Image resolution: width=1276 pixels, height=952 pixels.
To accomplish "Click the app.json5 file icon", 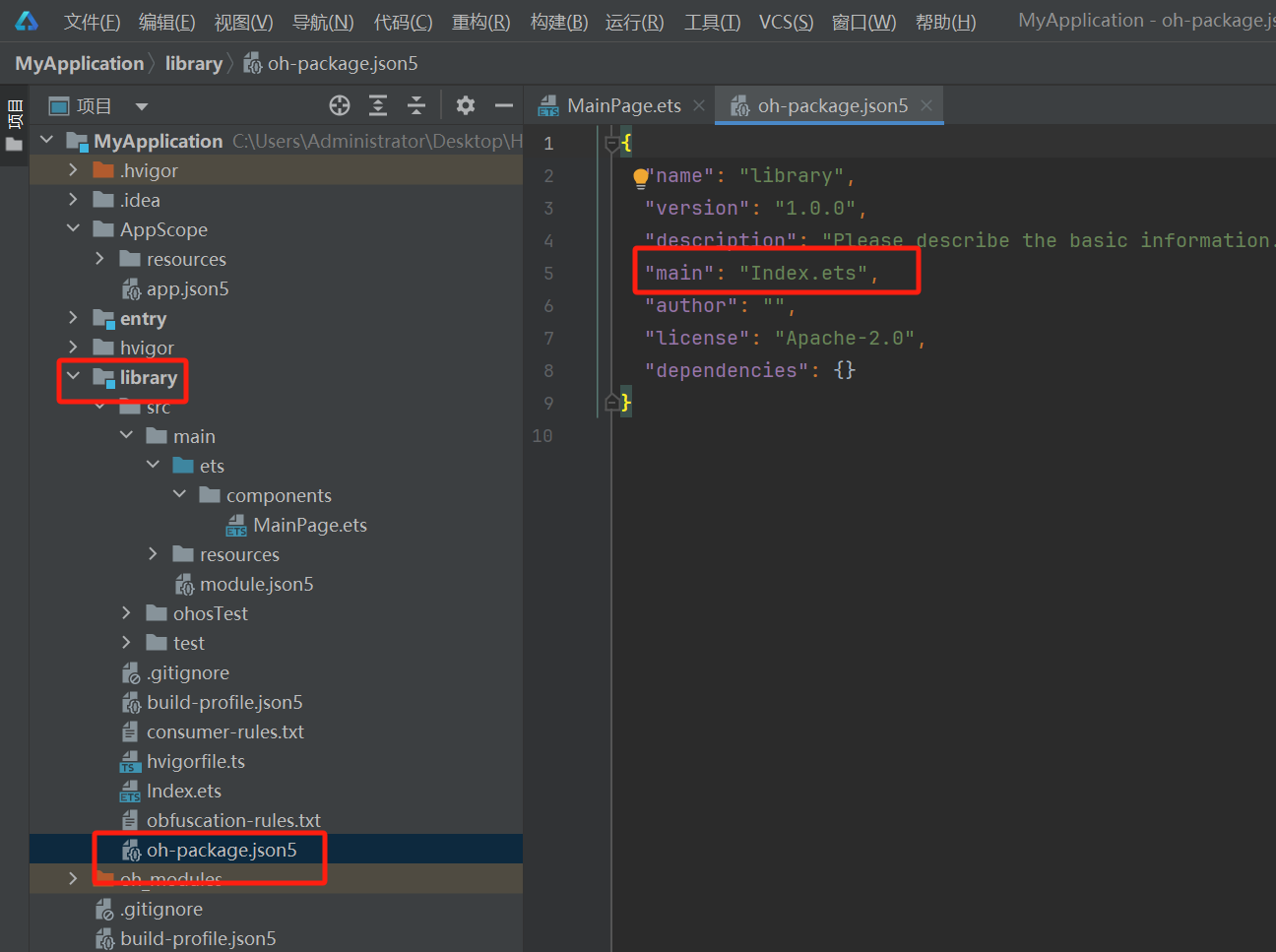I will point(131,289).
